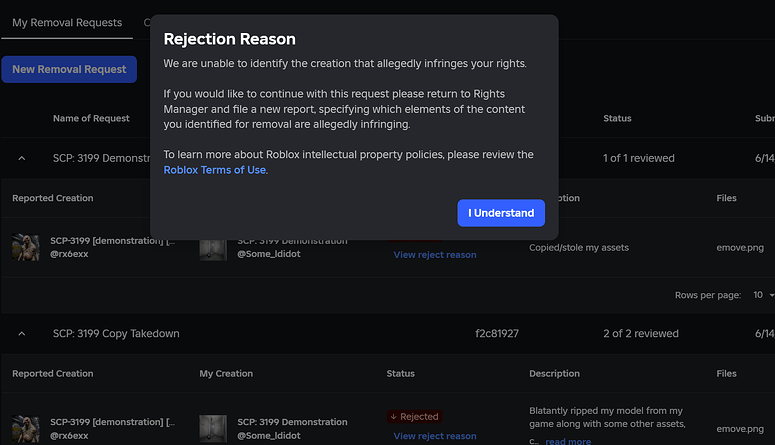
Task: Click Description header in Copy Takedown section
Action: coord(554,374)
